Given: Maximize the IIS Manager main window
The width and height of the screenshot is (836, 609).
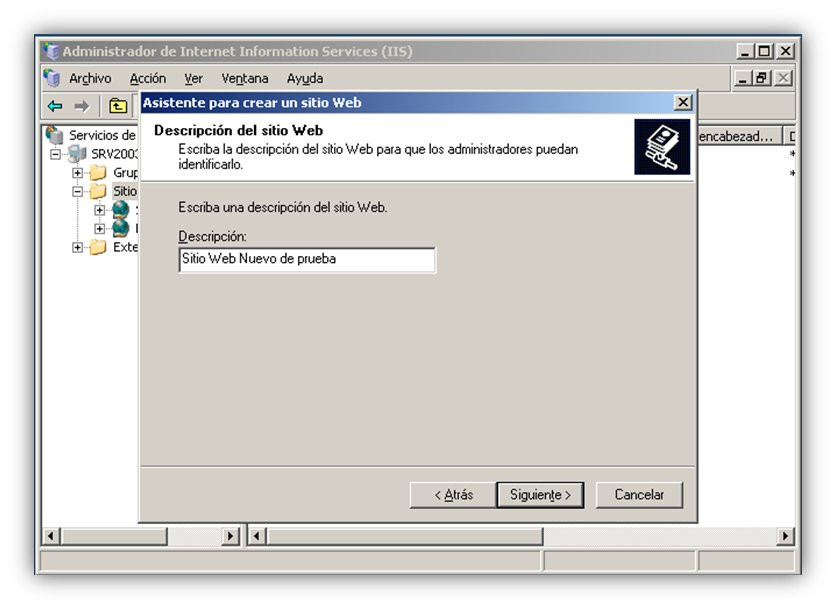Looking at the screenshot, I should coord(764,51).
